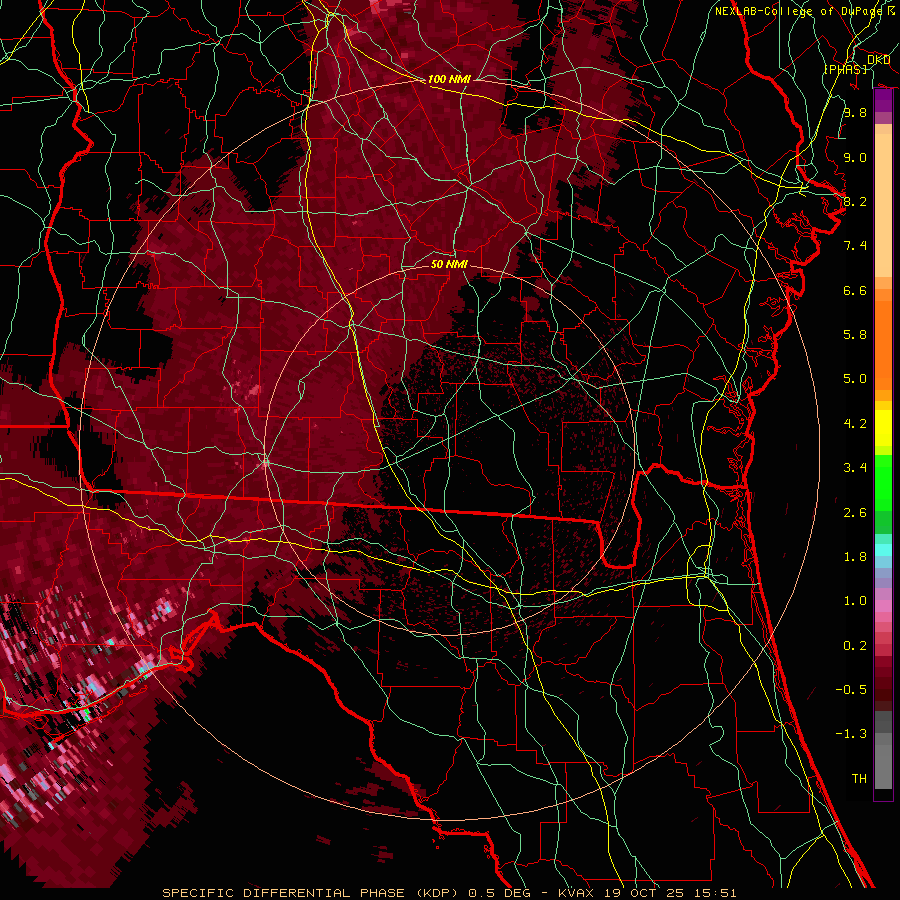Click the 5.8 scale value

point(855,335)
